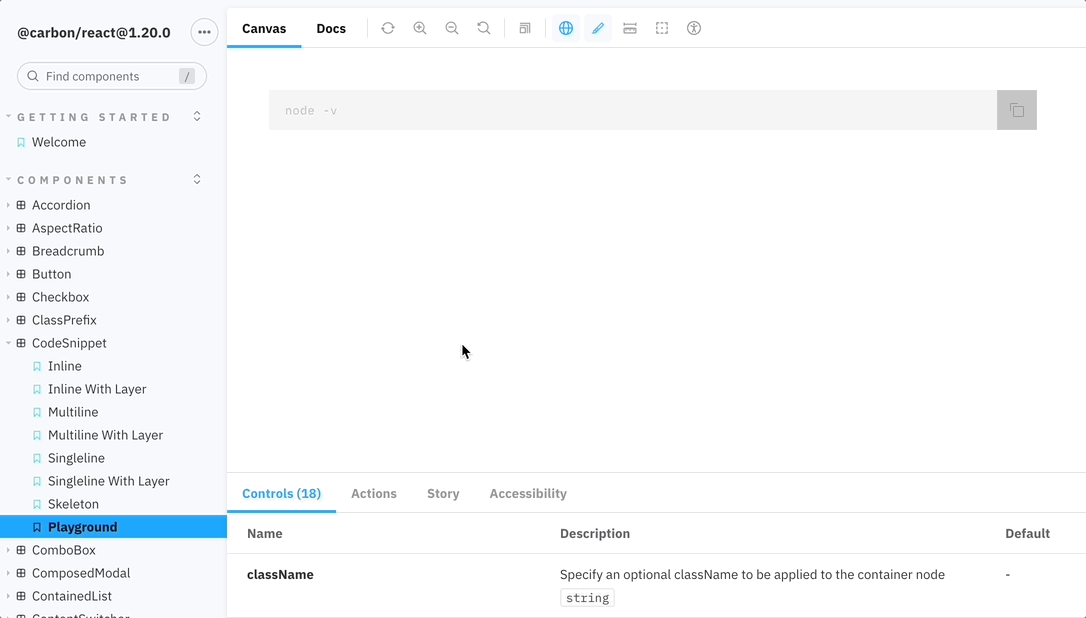This screenshot has height=618, width=1086.
Task: Click the ClassPrefix component grid icon
Action: coord(21,320)
